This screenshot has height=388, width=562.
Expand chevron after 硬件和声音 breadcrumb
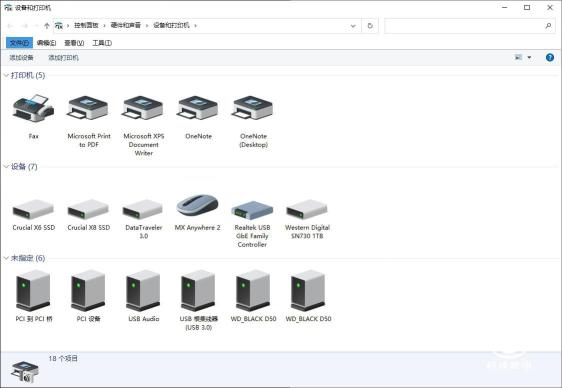tap(147, 26)
